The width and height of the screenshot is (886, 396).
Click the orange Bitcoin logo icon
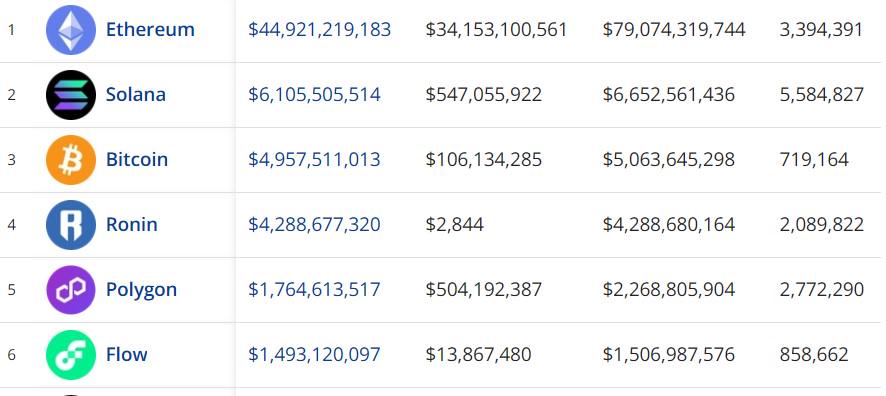(x=71, y=160)
